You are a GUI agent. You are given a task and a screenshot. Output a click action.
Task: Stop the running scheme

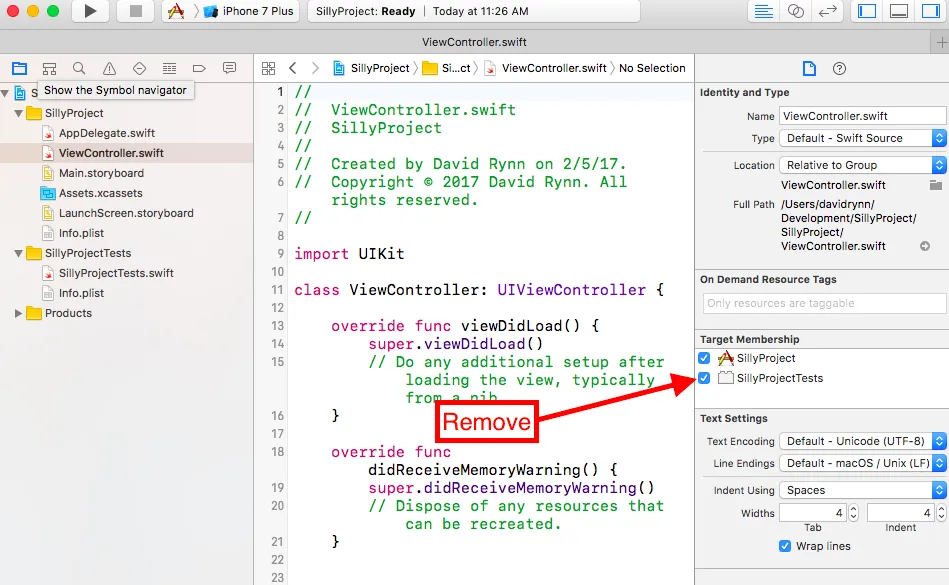(x=136, y=11)
